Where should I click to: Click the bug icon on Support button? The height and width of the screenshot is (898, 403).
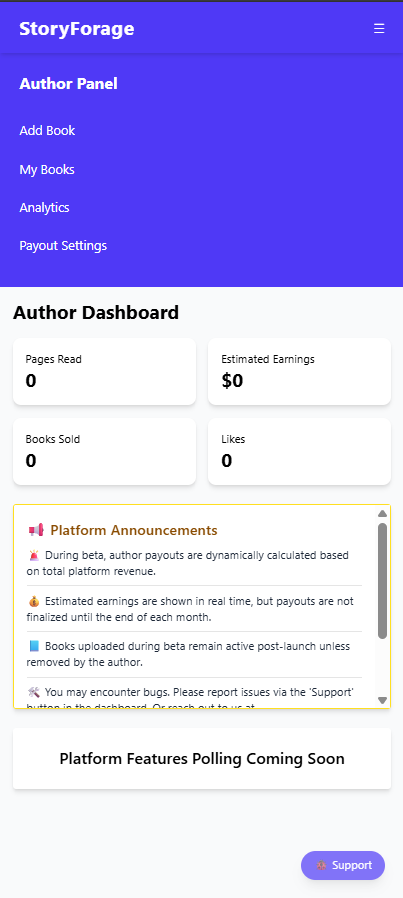(x=322, y=865)
